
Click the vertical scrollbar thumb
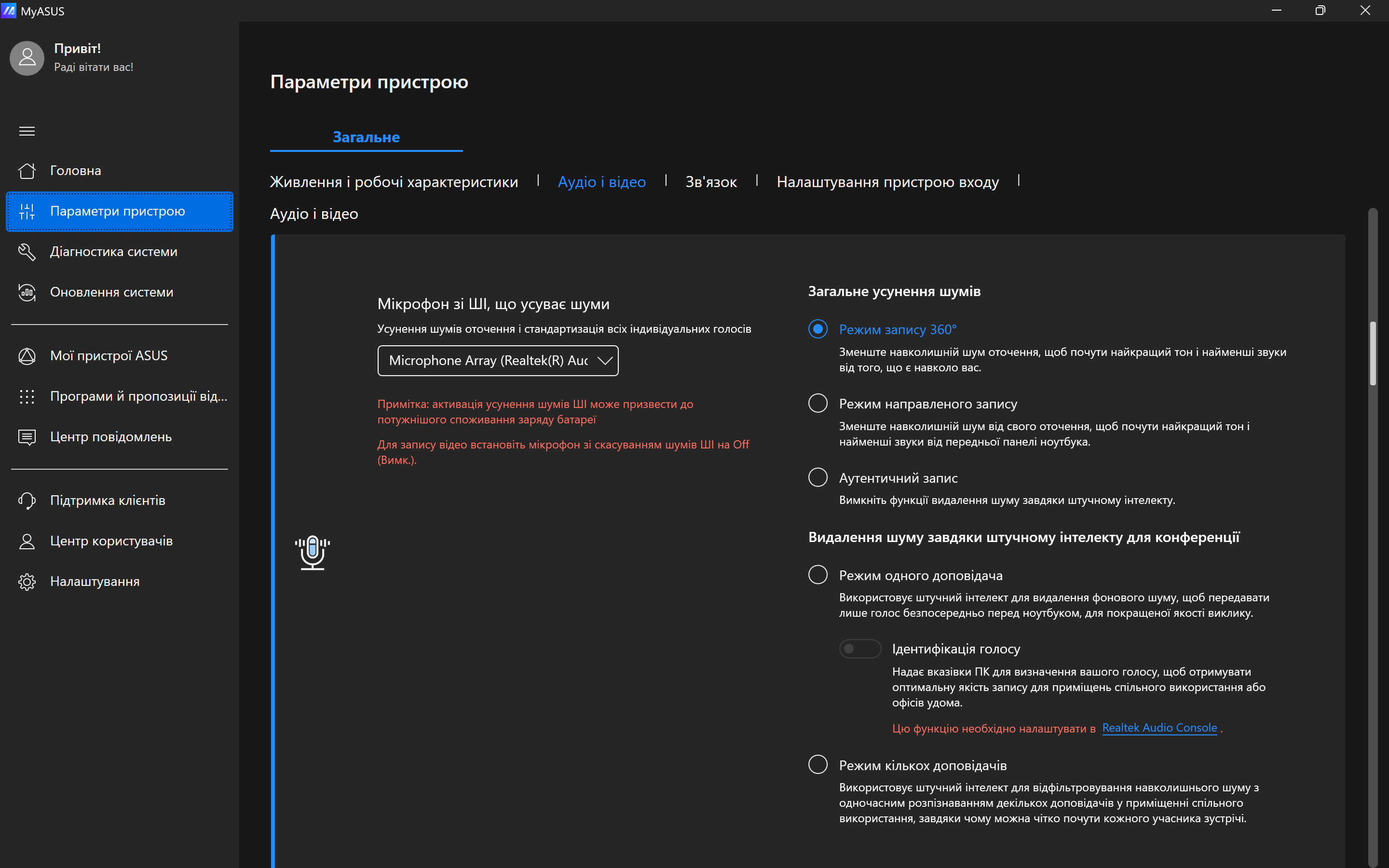[x=1372, y=353]
